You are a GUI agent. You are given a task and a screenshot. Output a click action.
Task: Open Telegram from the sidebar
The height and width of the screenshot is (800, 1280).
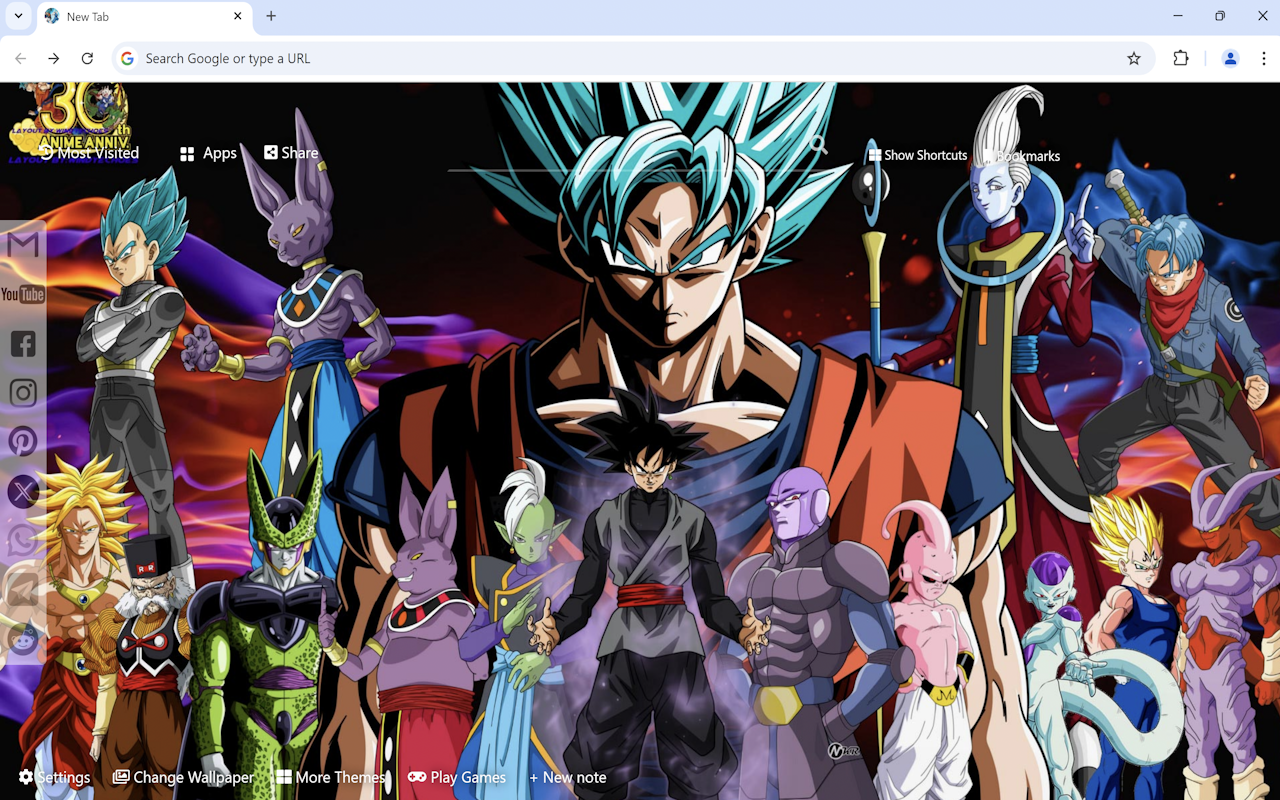click(23, 592)
